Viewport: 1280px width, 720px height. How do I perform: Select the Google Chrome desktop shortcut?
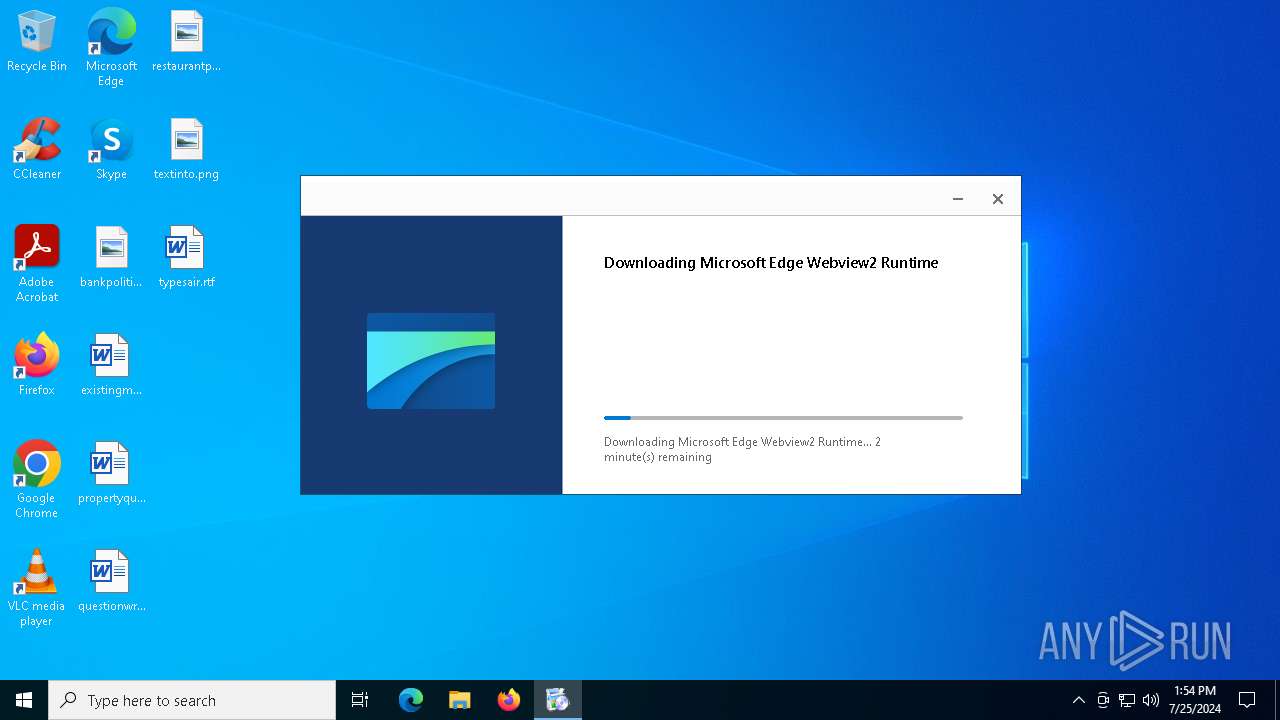point(37,480)
